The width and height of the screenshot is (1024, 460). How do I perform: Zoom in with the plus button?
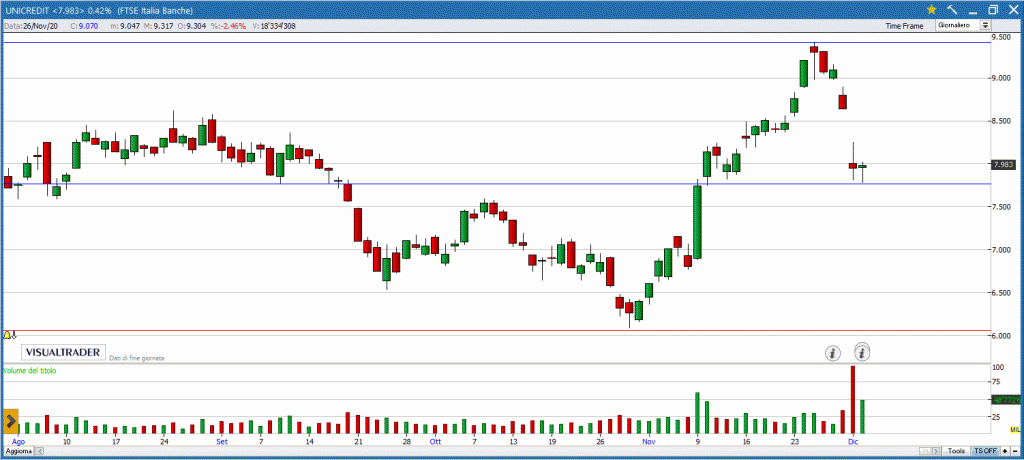pyautogui.click(x=1005, y=452)
